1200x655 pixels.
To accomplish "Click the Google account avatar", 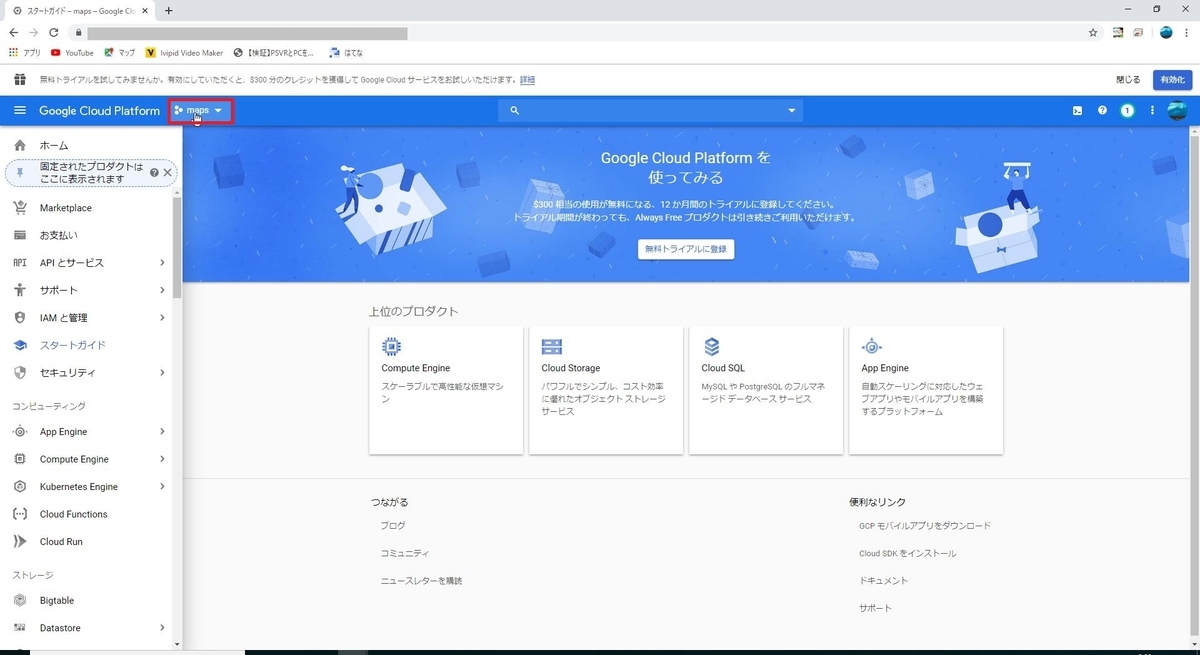I will pos(1177,110).
